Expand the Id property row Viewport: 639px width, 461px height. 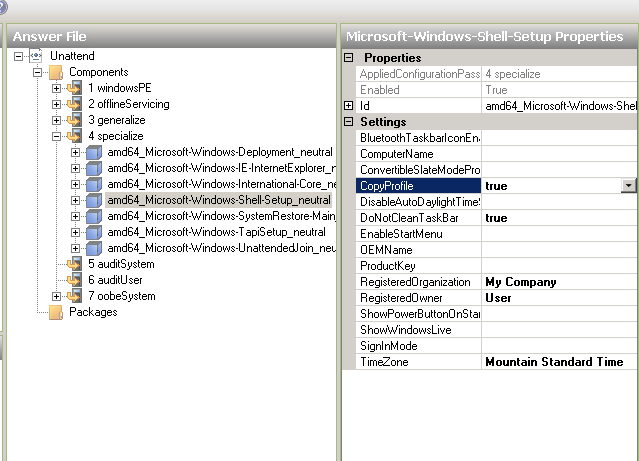tap(348, 106)
